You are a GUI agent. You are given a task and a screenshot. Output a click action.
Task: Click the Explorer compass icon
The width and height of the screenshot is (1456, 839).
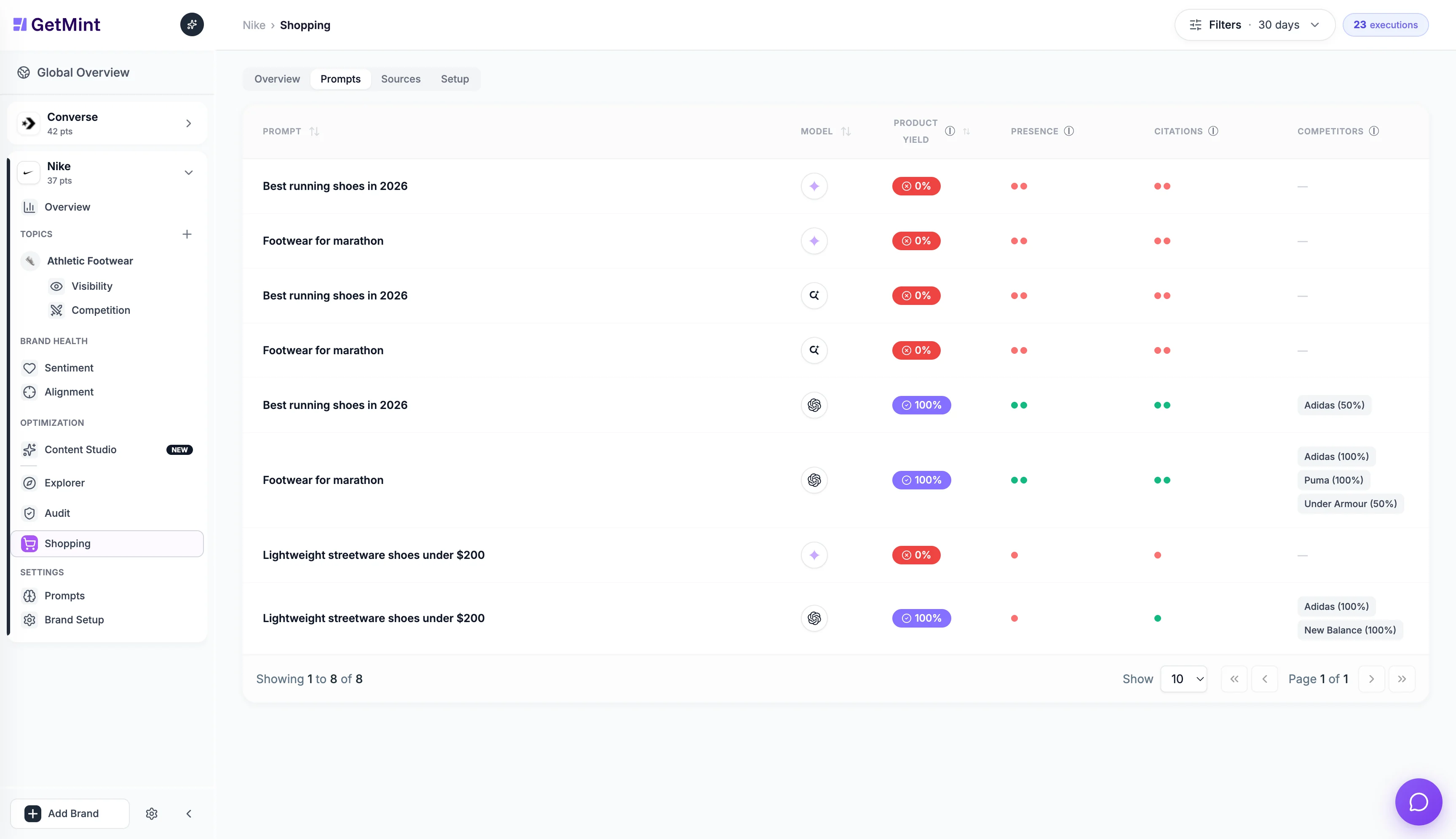click(29, 483)
